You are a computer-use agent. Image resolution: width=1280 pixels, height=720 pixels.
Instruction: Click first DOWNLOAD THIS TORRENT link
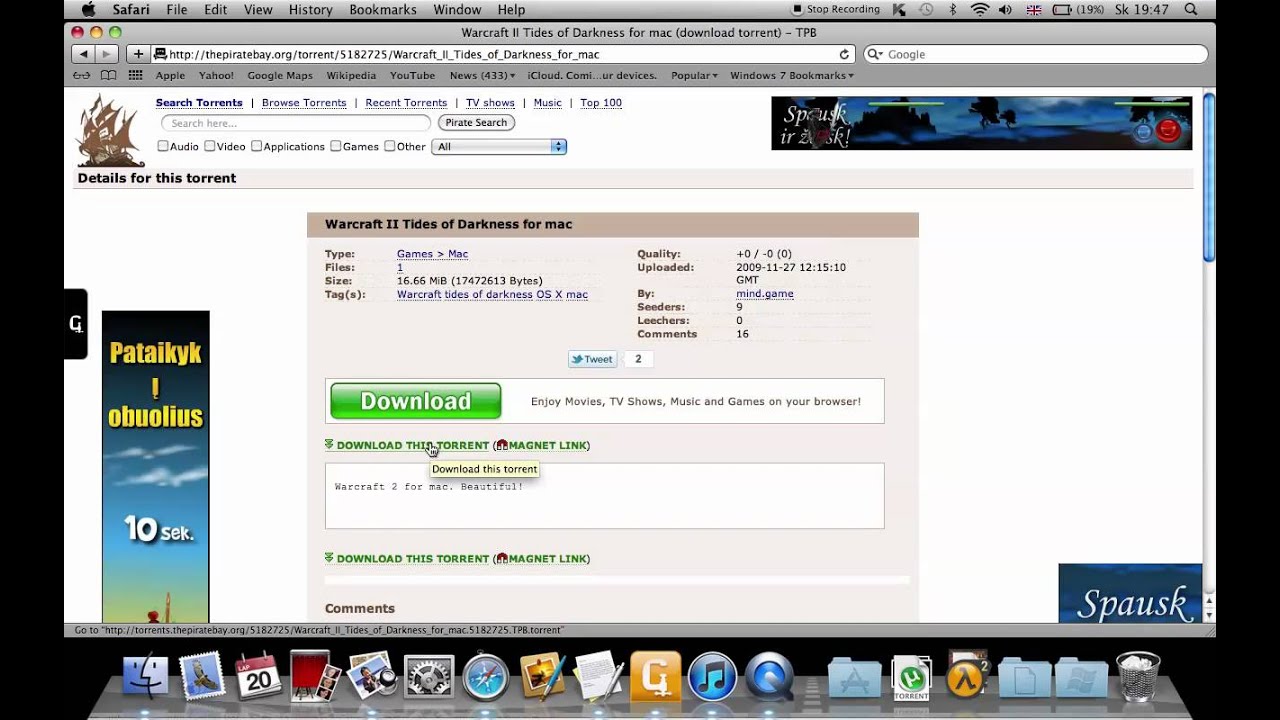pos(412,446)
